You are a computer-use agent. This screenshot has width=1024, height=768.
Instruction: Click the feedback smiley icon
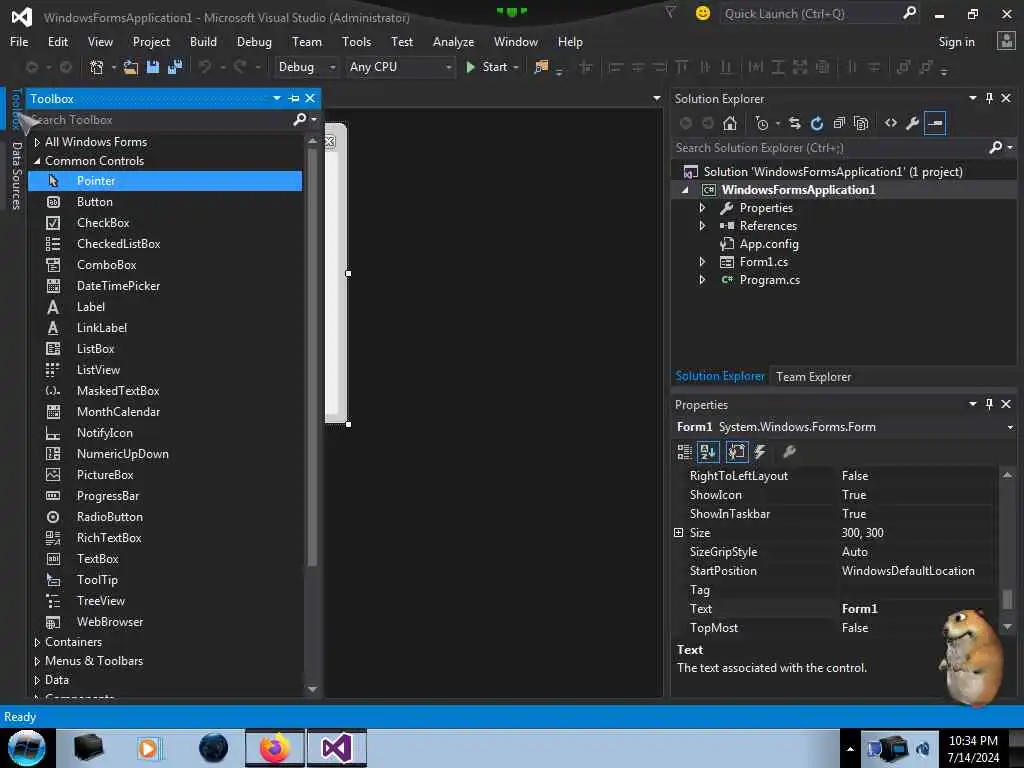(x=703, y=13)
